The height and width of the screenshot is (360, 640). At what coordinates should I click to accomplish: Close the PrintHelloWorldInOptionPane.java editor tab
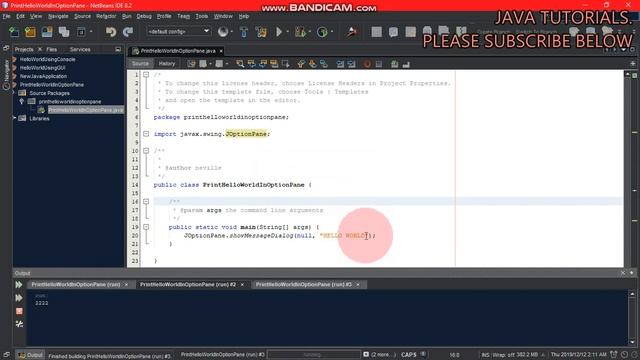[x=221, y=51]
